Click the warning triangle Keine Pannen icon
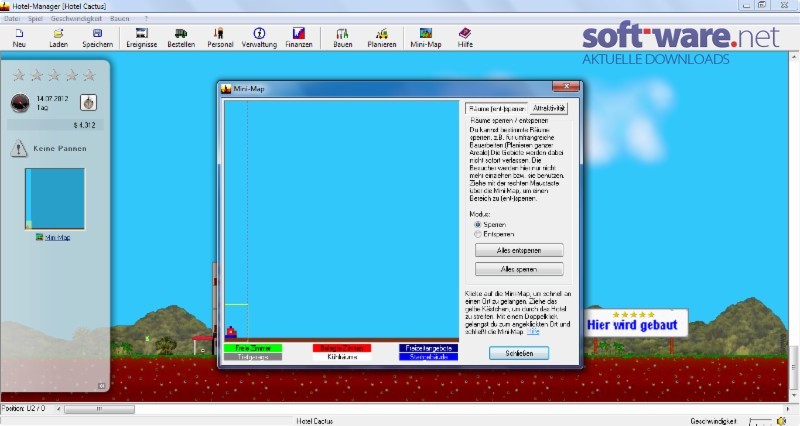Screen dimensions: 800x426 [19, 148]
